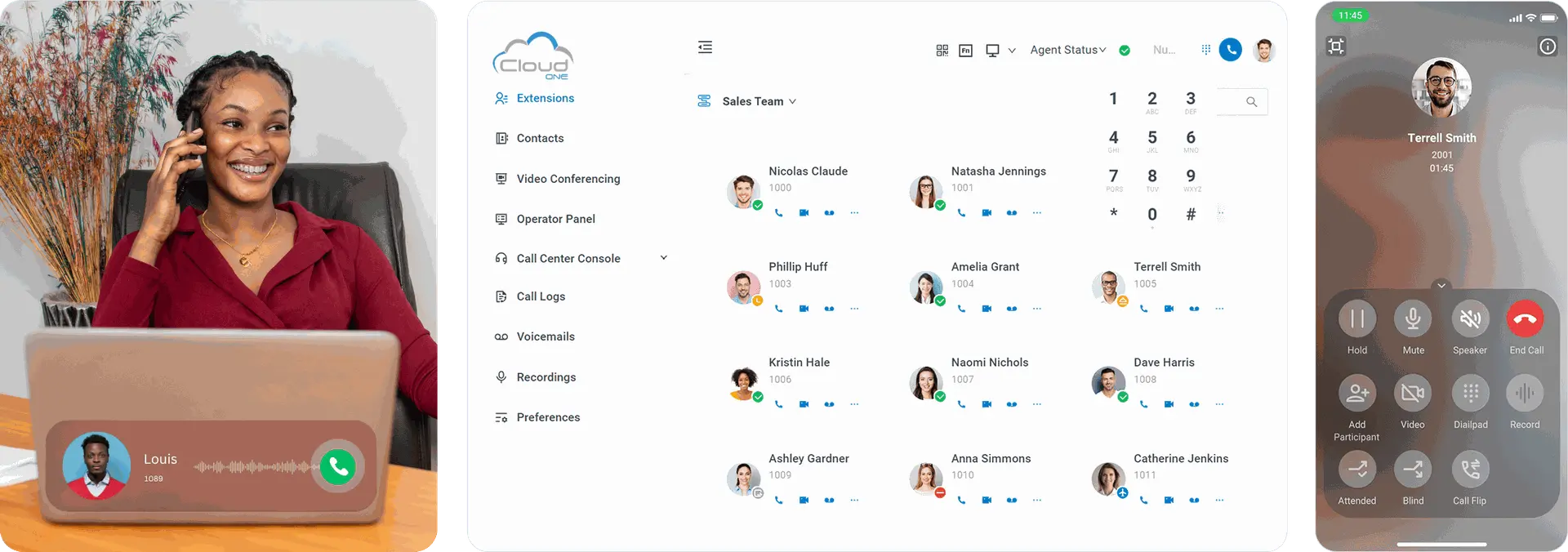
Task: Toggle the Speaker on the call screen
Action: tap(1469, 319)
